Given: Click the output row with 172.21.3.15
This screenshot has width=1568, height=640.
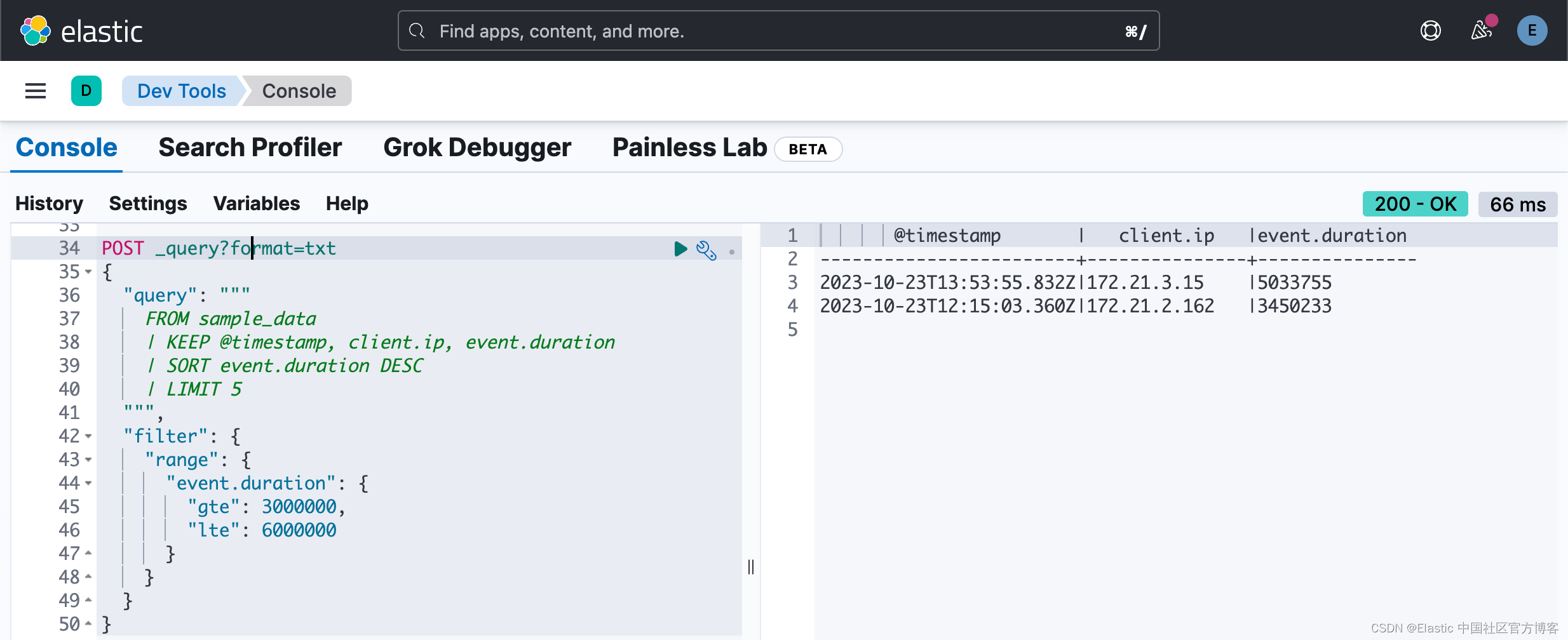Looking at the screenshot, I should [x=1076, y=283].
